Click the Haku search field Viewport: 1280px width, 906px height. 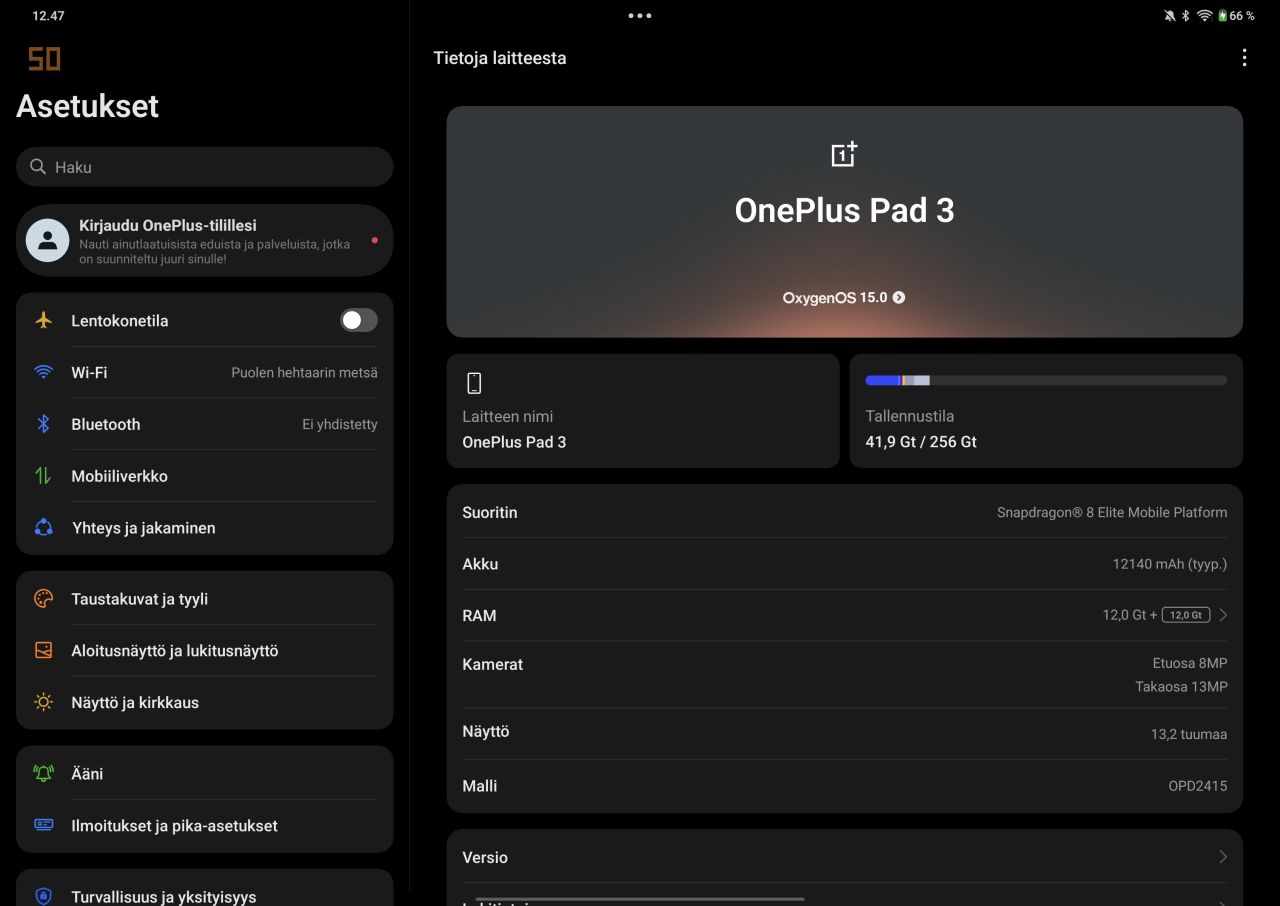(204, 167)
